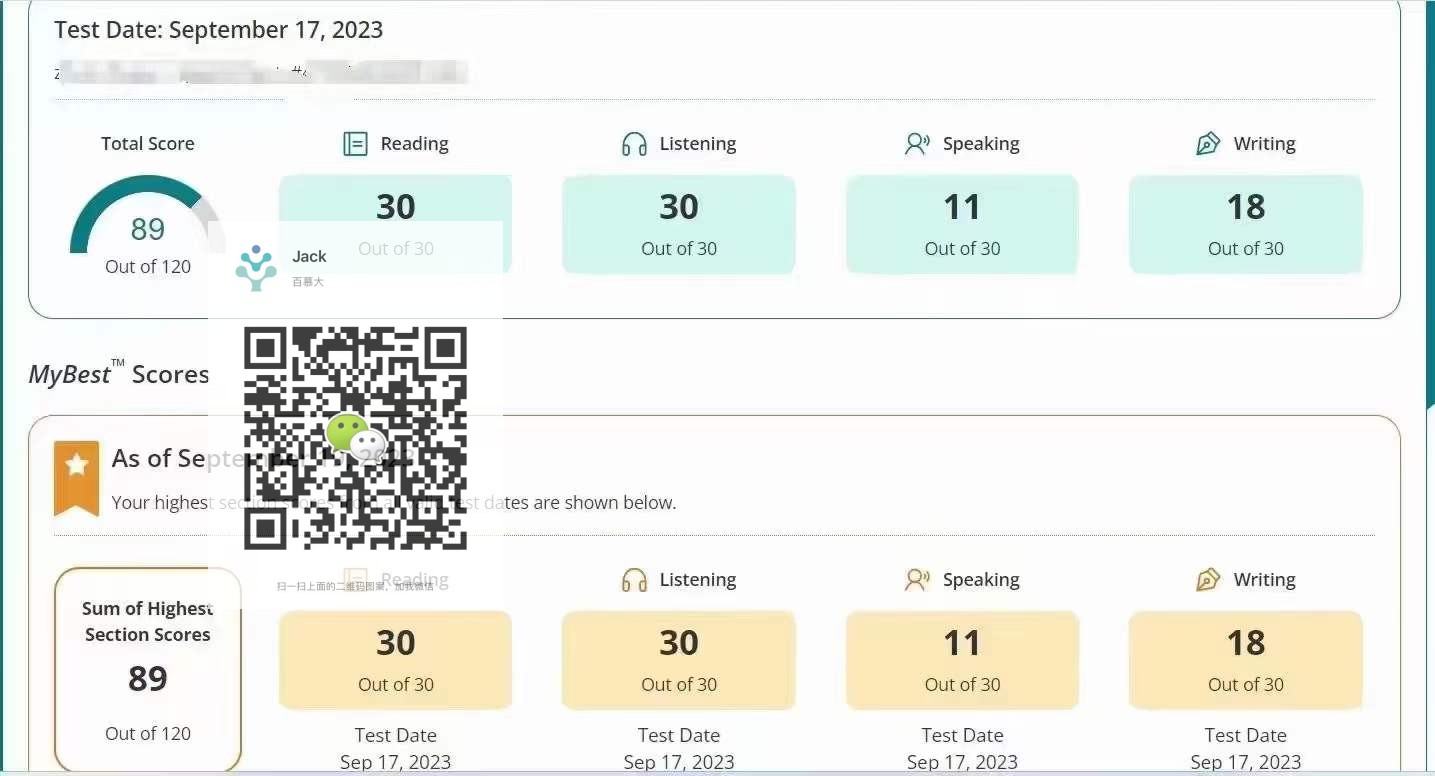1435x776 pixels.
Task: Click the Speaking person icon in top score row
Action: [x=917, y=144]
